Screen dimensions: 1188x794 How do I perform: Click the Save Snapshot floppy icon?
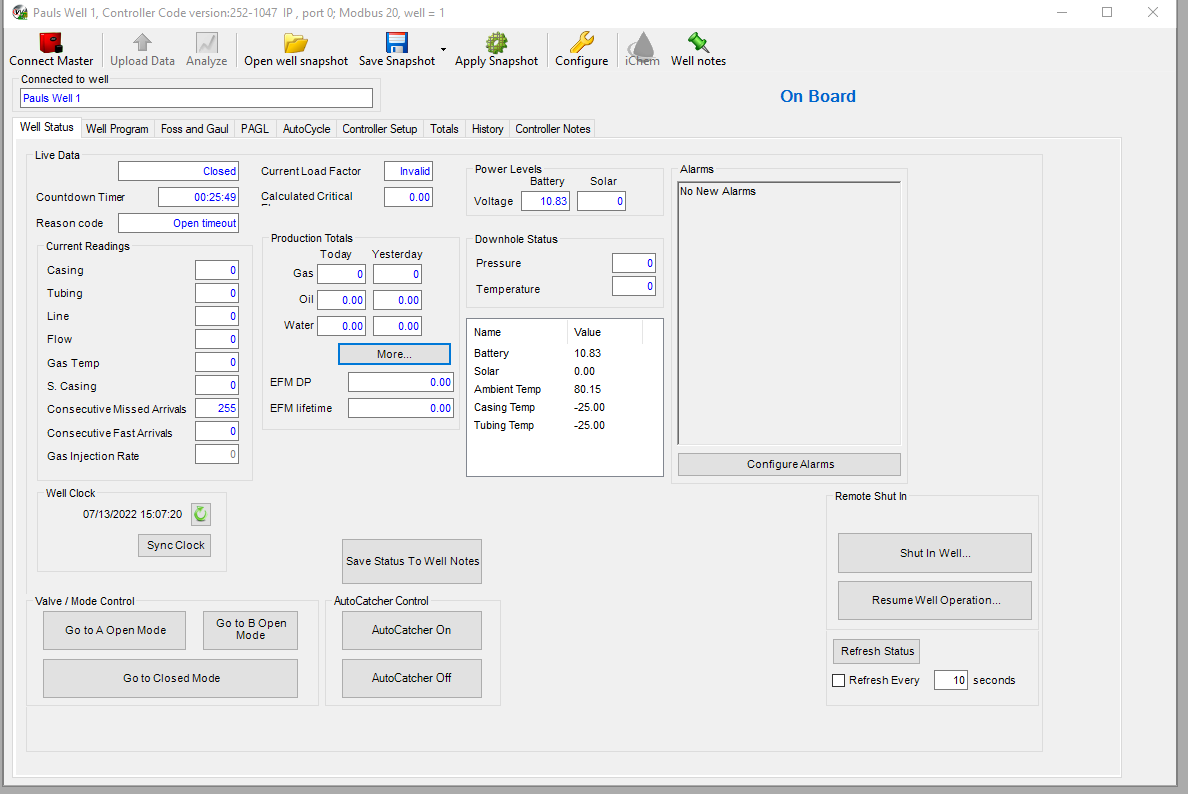point(396,42)
